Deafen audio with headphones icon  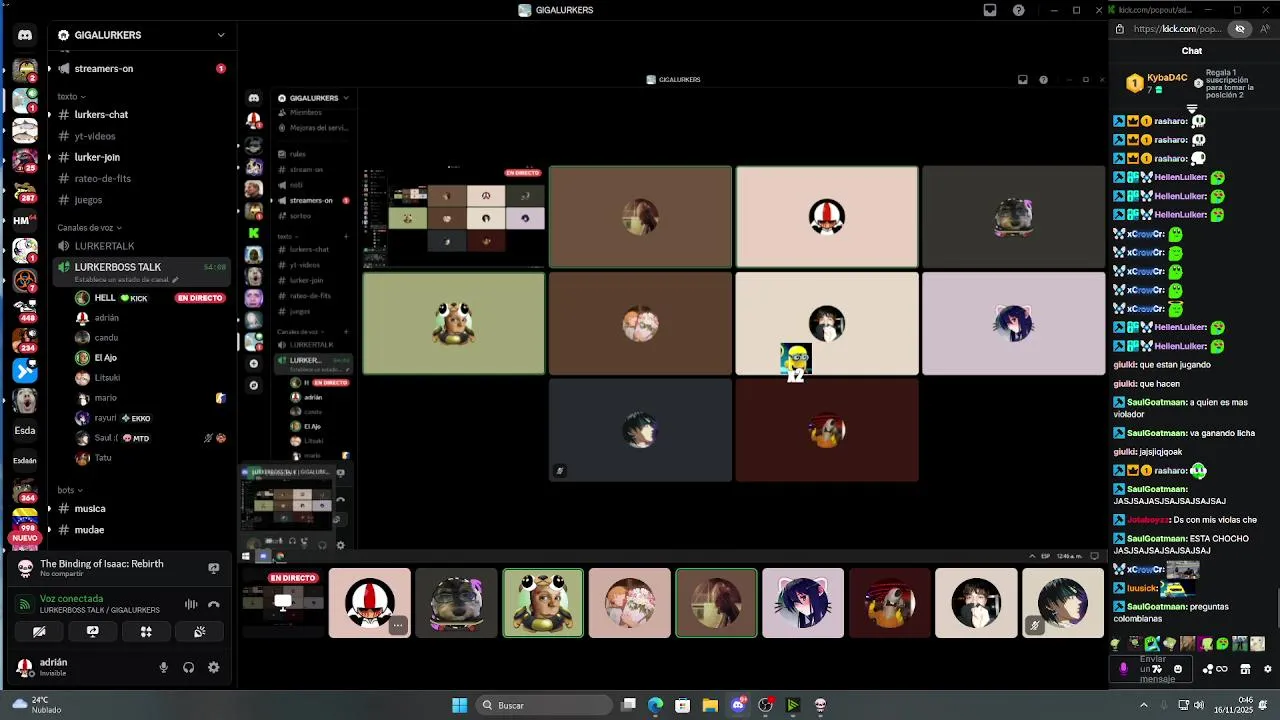pyautogui.click(x=188, y=667)
